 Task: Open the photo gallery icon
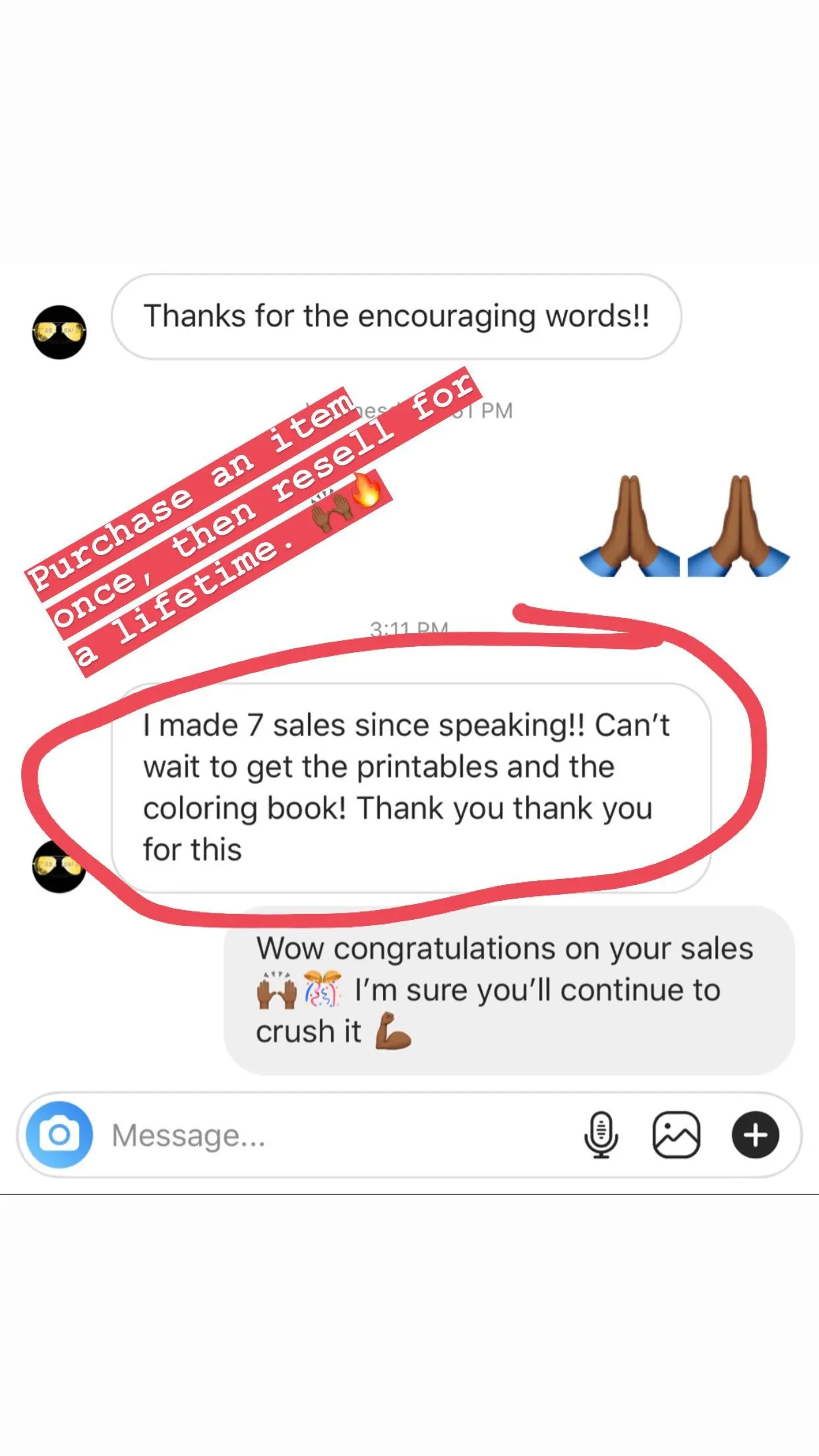point(676,1135)
